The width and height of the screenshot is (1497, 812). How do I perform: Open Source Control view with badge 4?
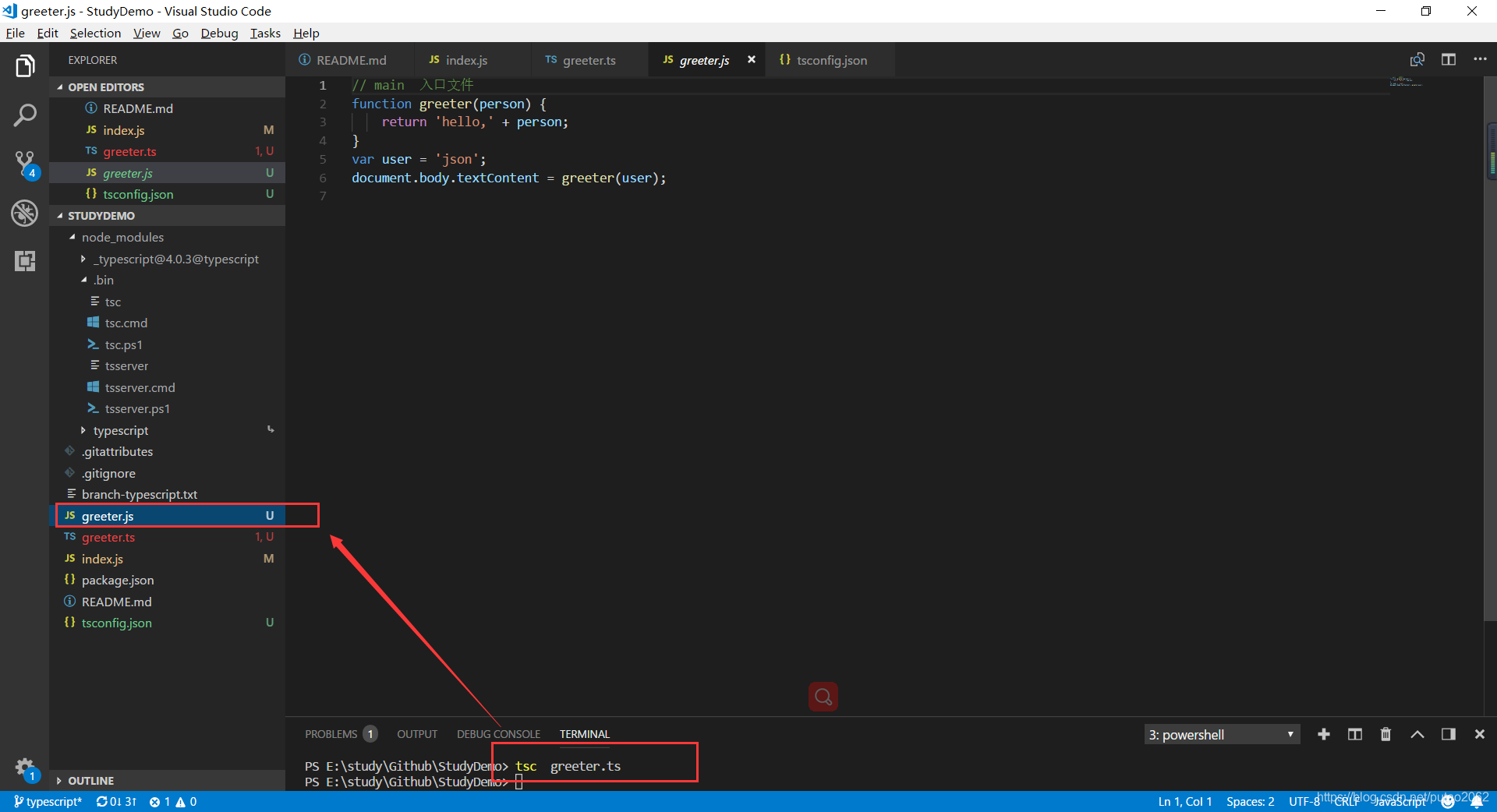tap(25, 164)
